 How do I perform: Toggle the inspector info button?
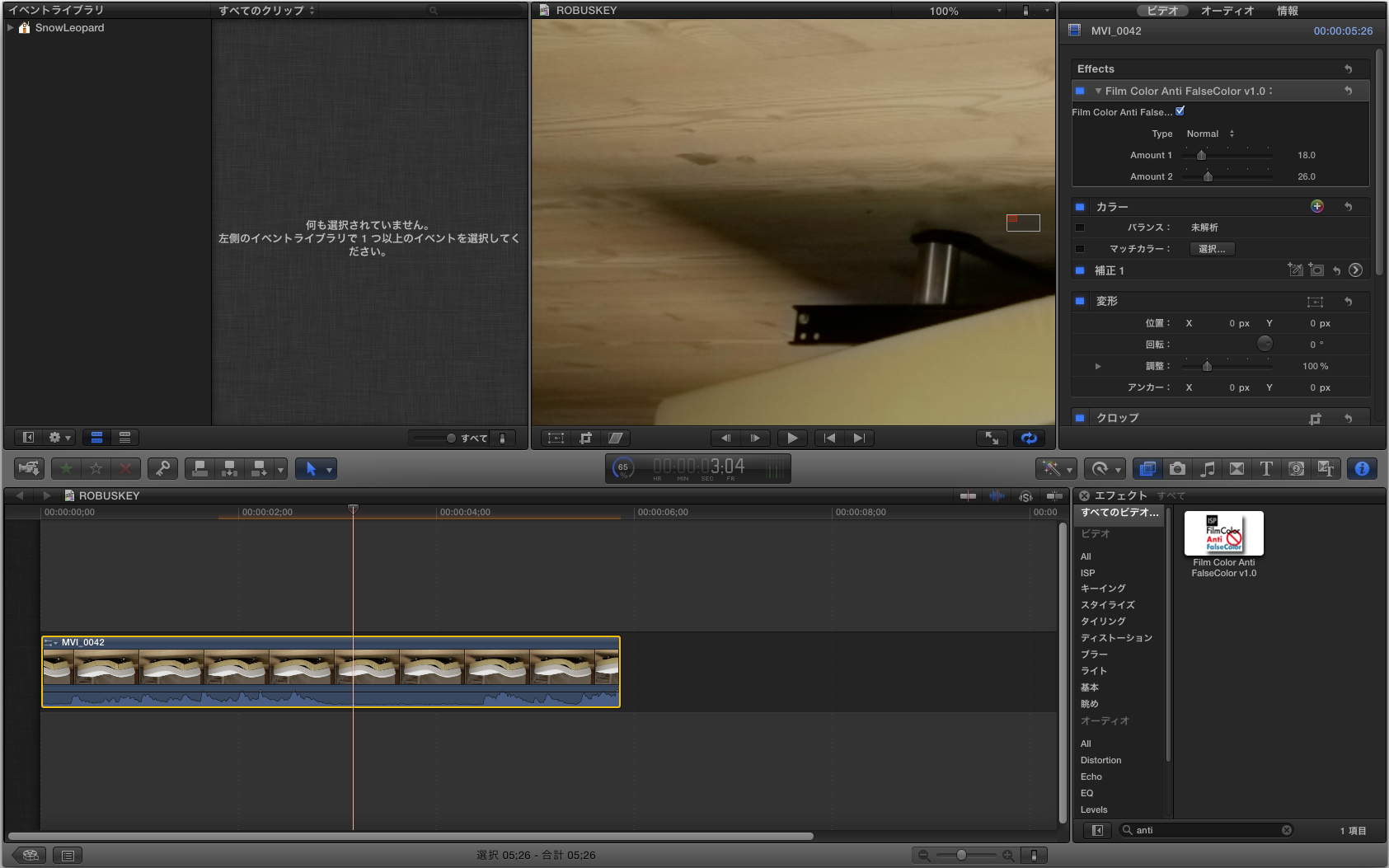click(1362, 468)
